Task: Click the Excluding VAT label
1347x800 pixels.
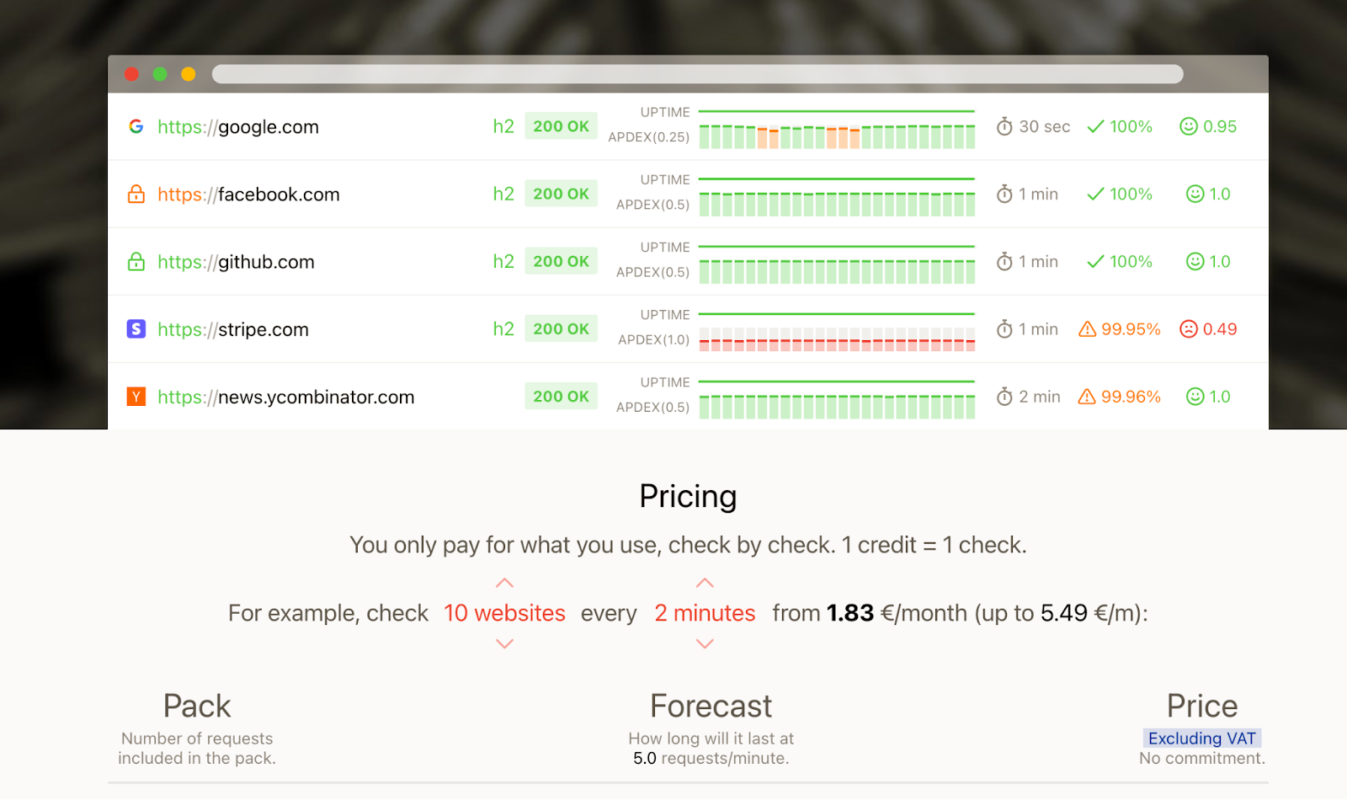Action: point(1202,738)
